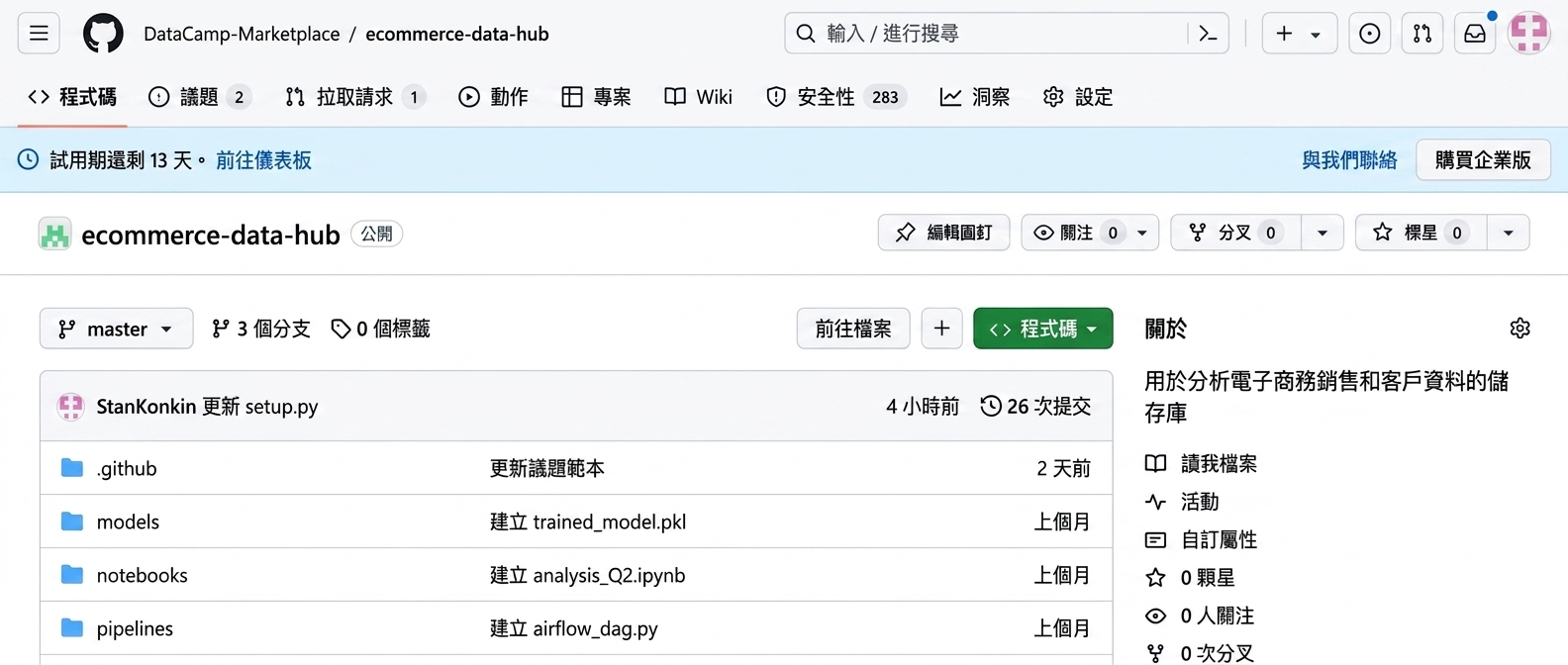
Task: Click the ecommerce-data-hub repository title
Action: (211, 235)
